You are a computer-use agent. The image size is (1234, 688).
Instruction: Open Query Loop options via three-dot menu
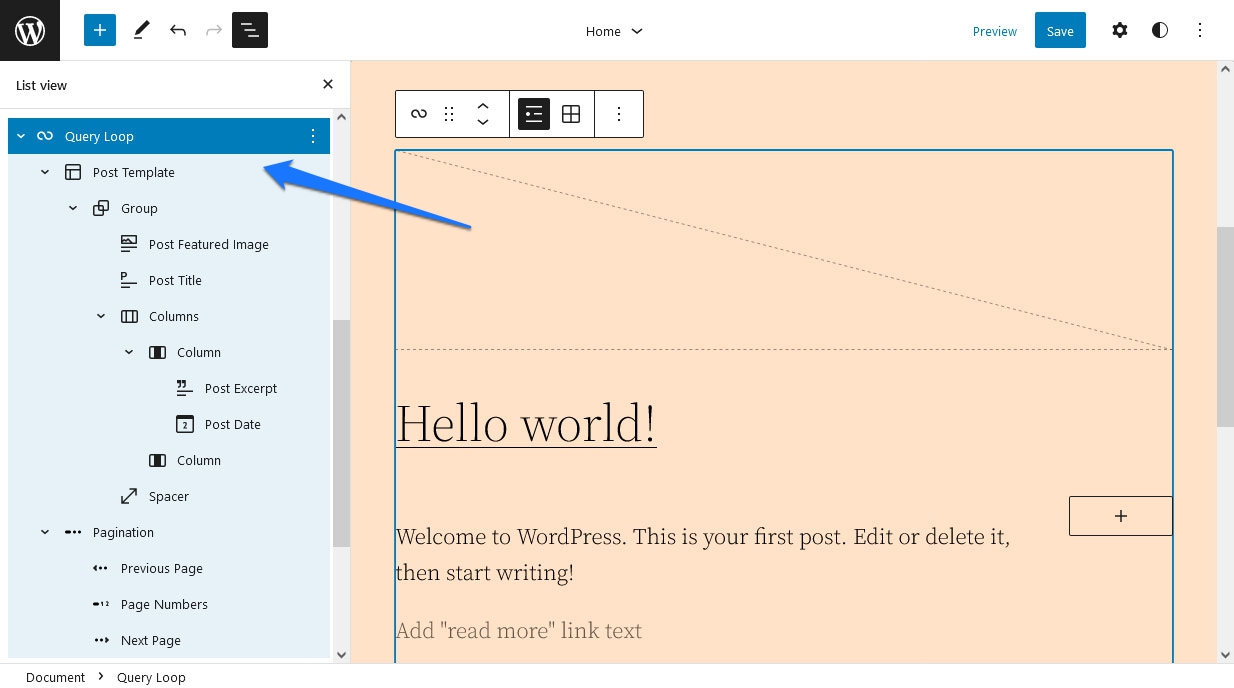tap(313, 136)
